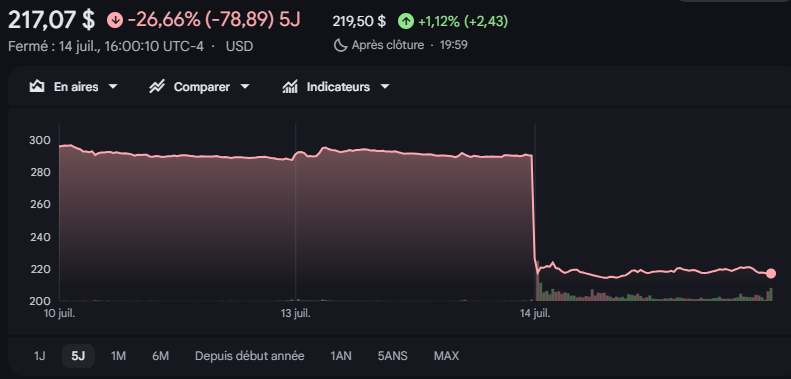This screenshot has height=379, width=791.
Task: Click the indicators bar-chart icon
Action: 290,87
